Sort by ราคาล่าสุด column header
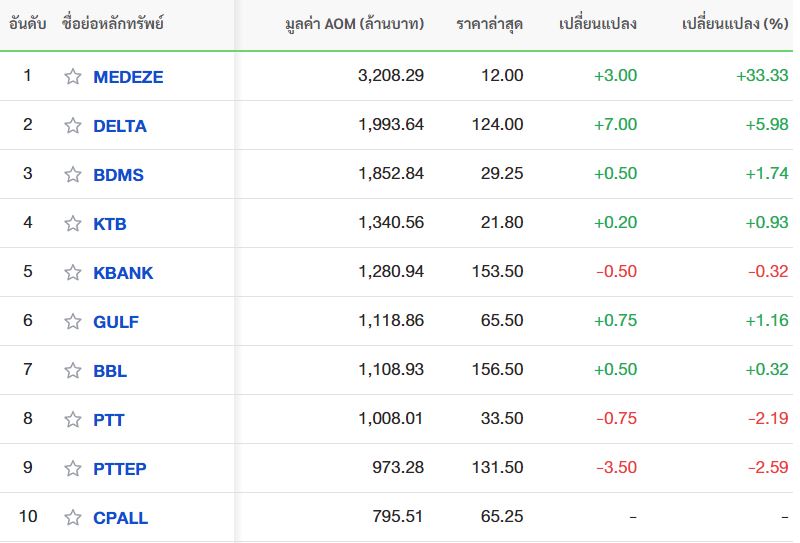 (x=489, y=24)
